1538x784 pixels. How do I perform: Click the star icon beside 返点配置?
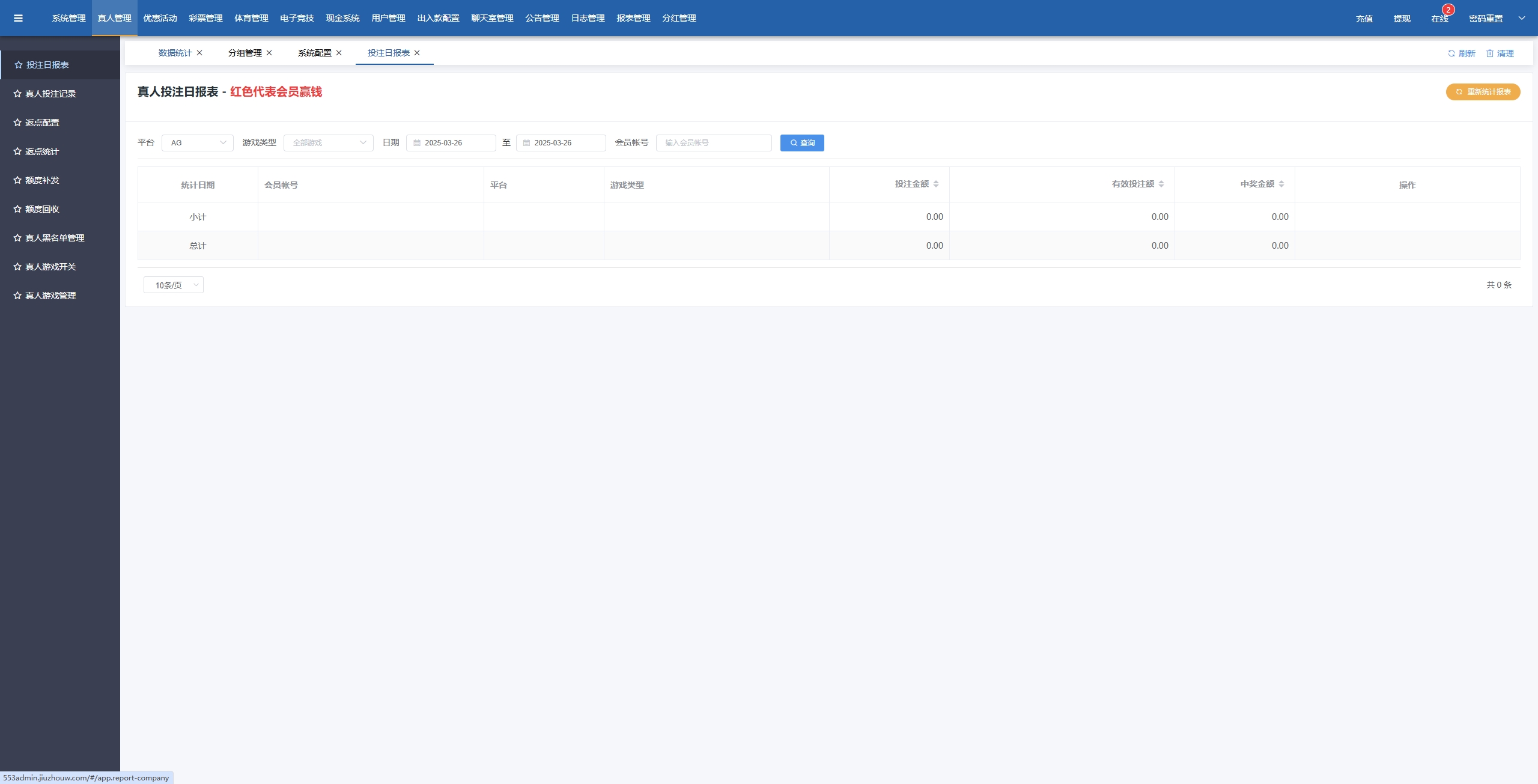point(17,123)
